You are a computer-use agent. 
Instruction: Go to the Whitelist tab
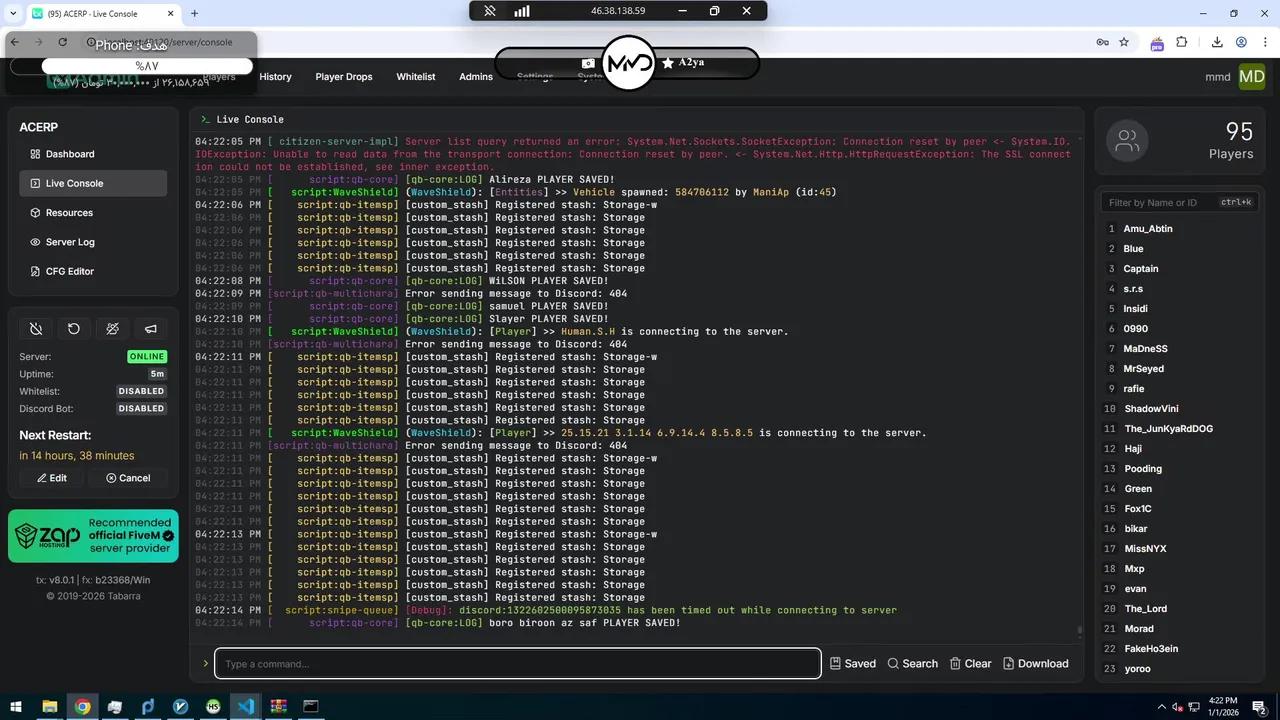pyautogui.click(x=415, y=77)
